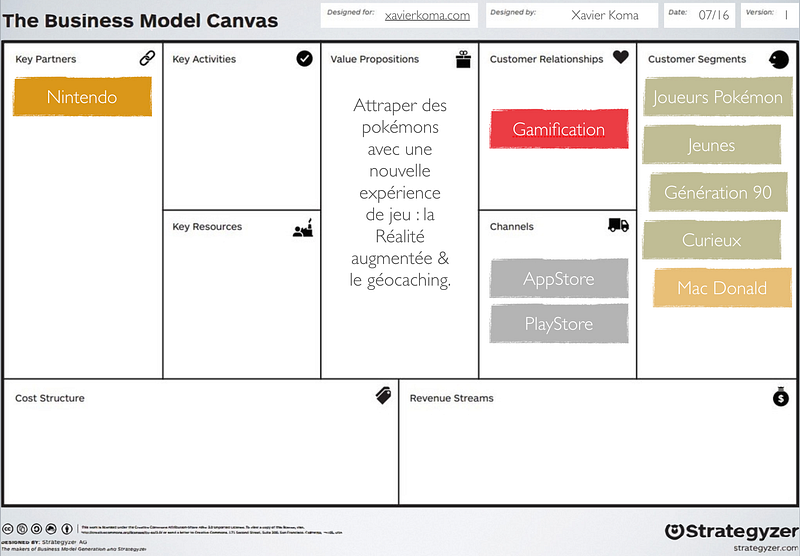Screen dimensions: 800x556
Task: Click the value proposition text block
Action: coord(400,192)
